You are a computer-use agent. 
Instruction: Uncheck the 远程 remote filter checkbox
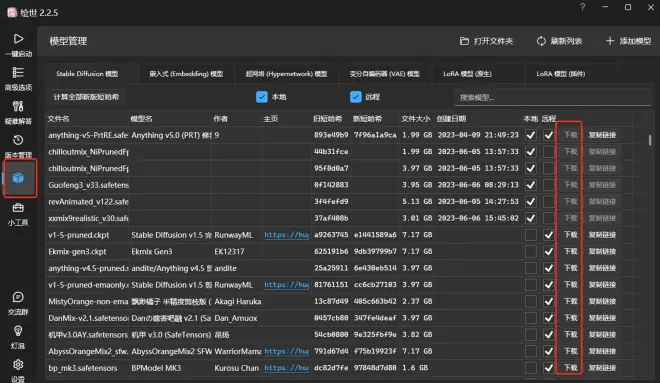click(x=356, y=97)
